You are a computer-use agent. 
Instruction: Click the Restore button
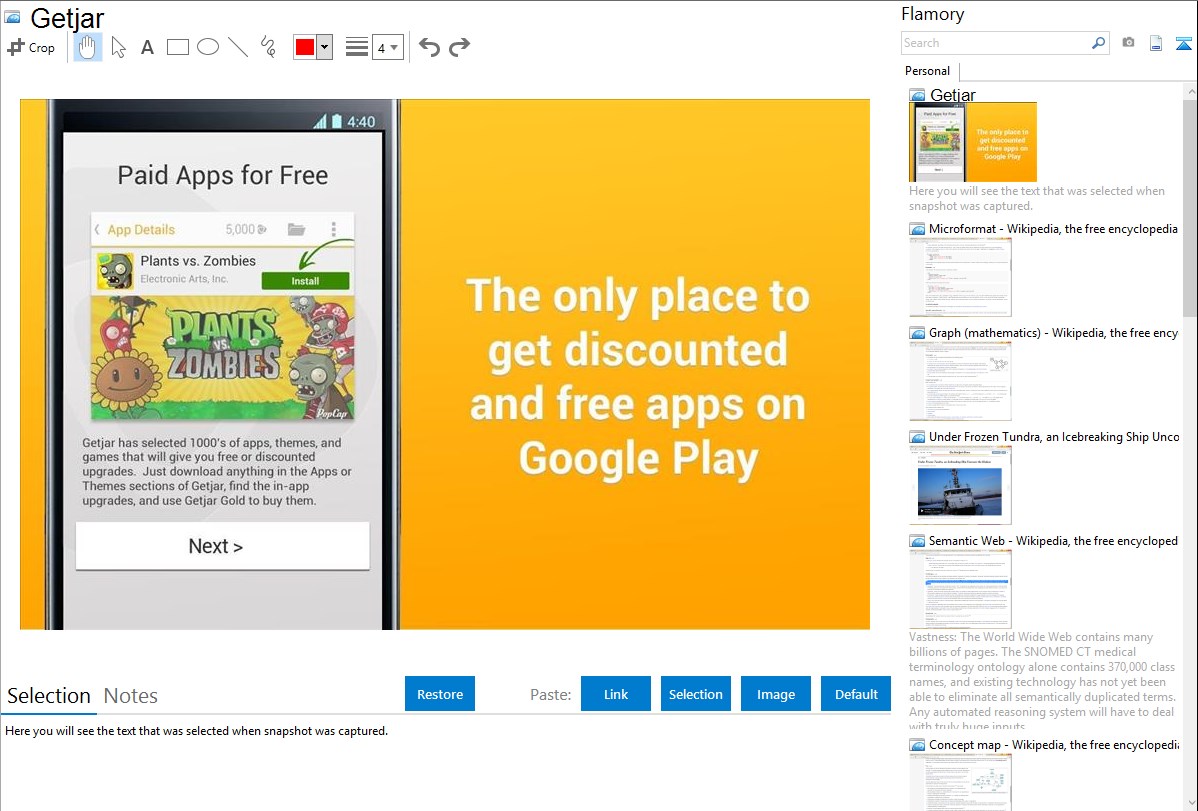[440, 694]
